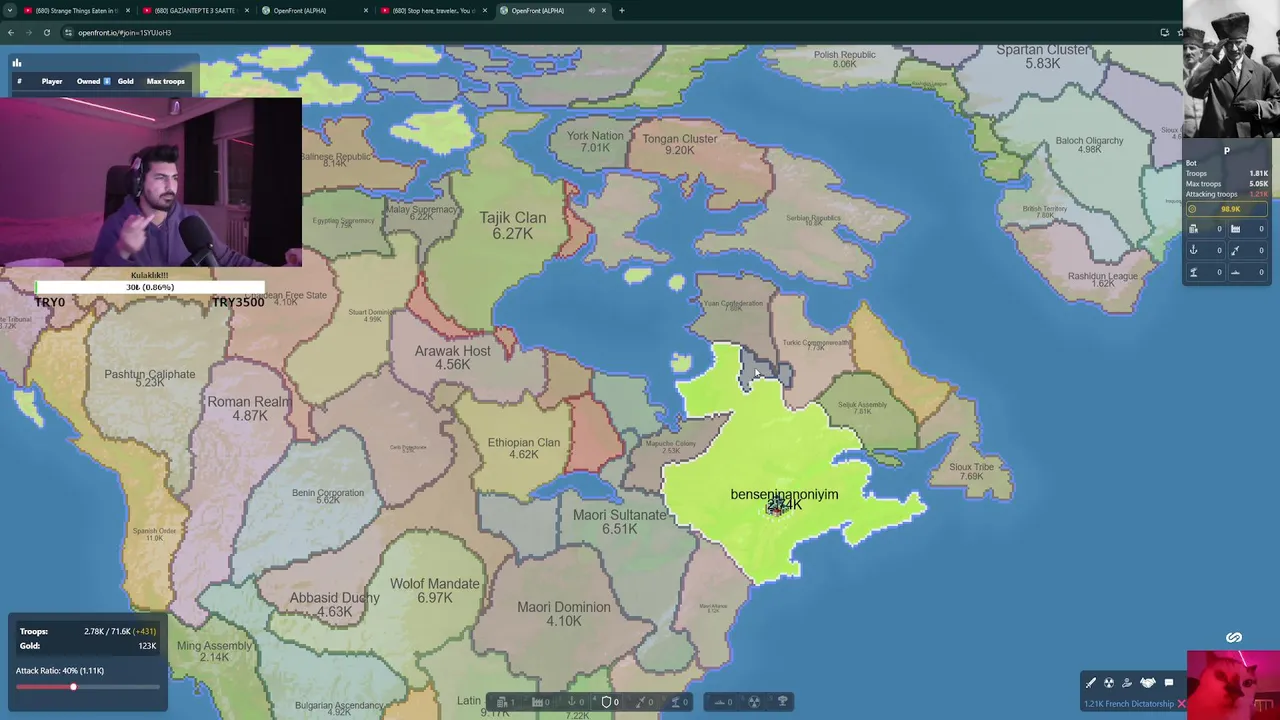Click the alliance handshake icon
Image resolution: width=1280 pixels, height=720 pixels.
pyautogui.click(x=1148, y=683)
